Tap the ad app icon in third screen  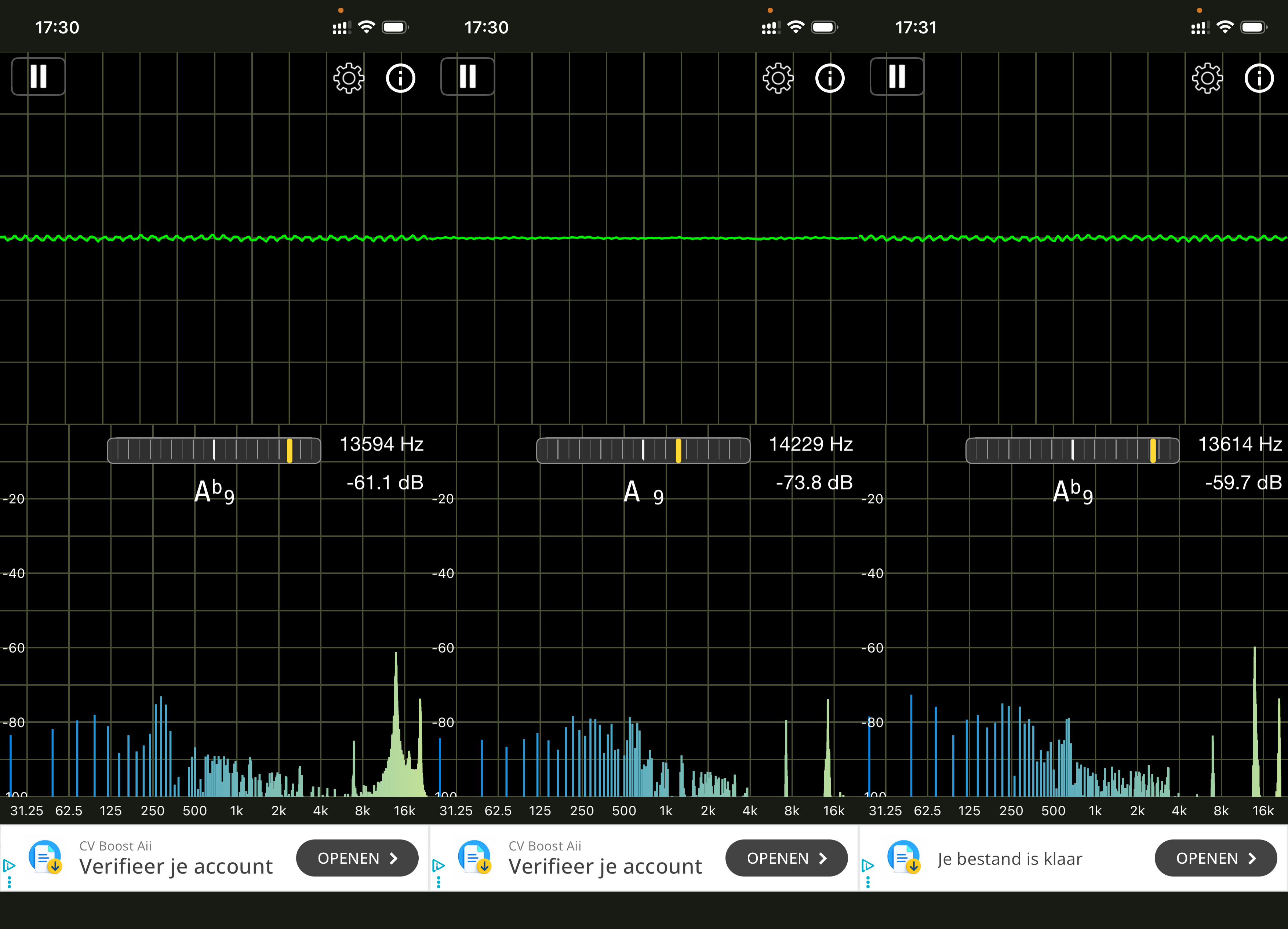(903, 857)
